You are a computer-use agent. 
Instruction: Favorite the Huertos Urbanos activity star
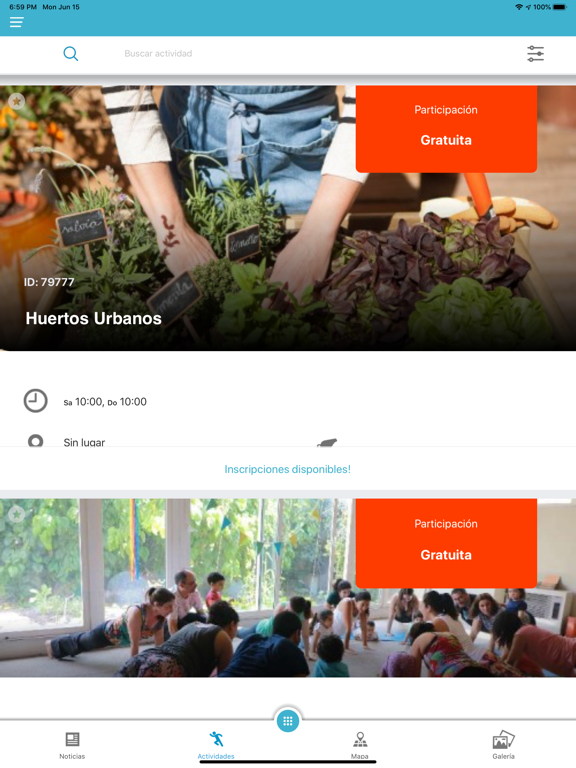pyautogui.click(x=17, y=101)
